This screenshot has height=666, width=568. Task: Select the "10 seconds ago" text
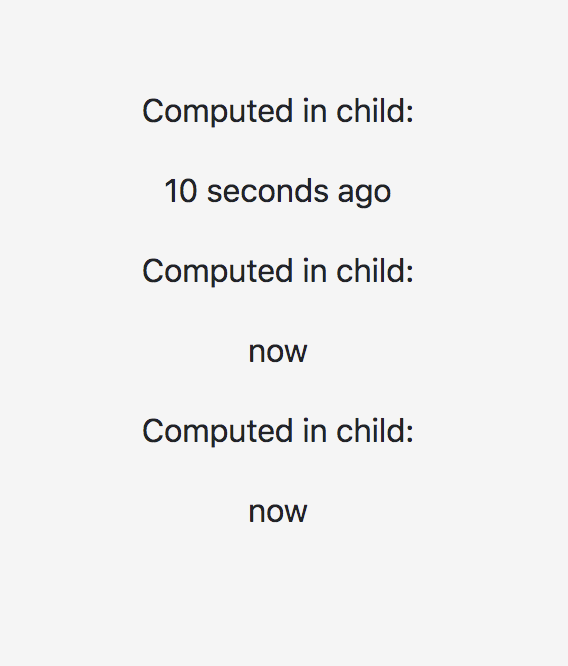[277, 191]
